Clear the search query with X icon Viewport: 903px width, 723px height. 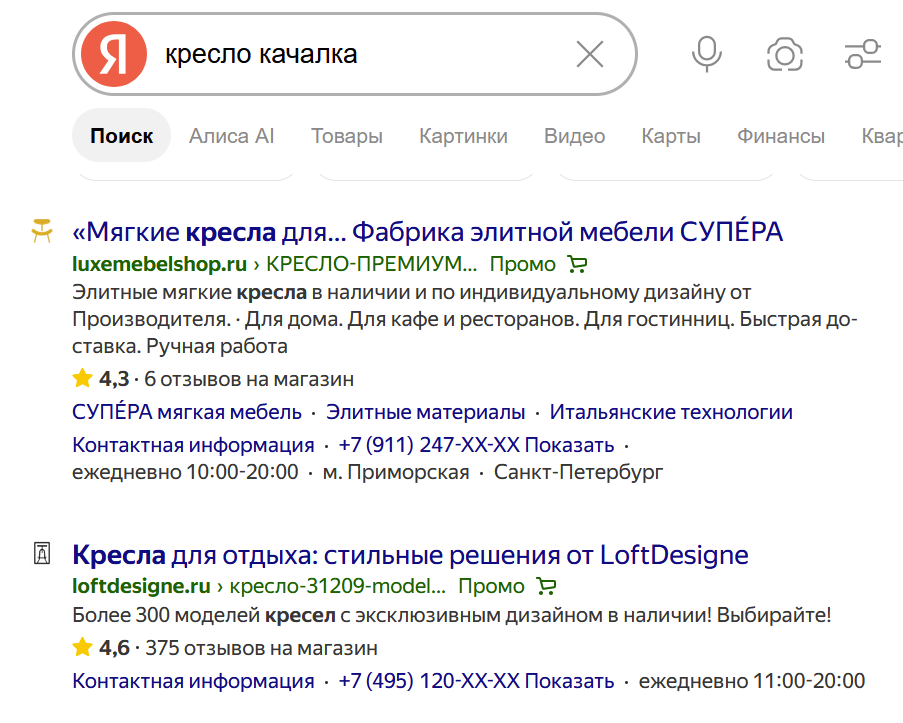[590, 54]
